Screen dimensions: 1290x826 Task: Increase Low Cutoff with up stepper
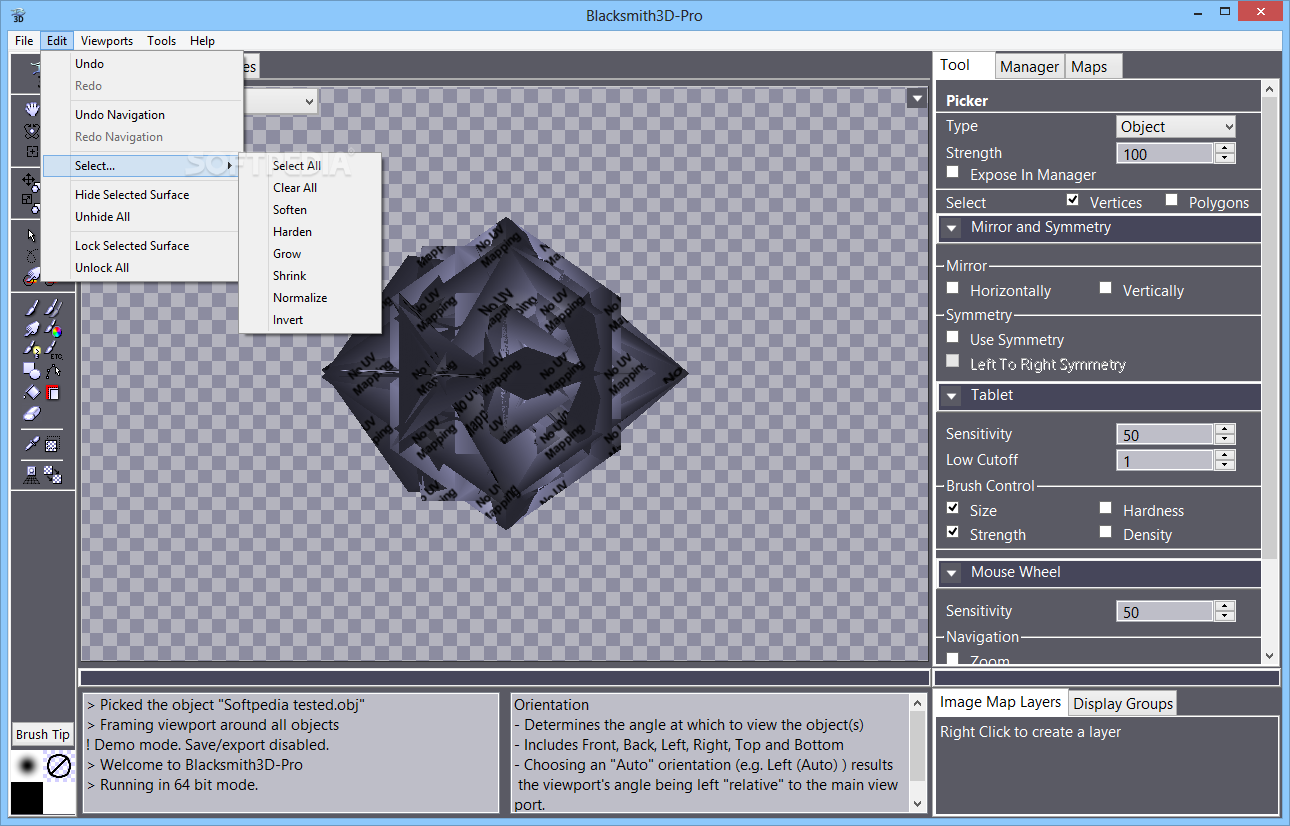pos(1225,454)
